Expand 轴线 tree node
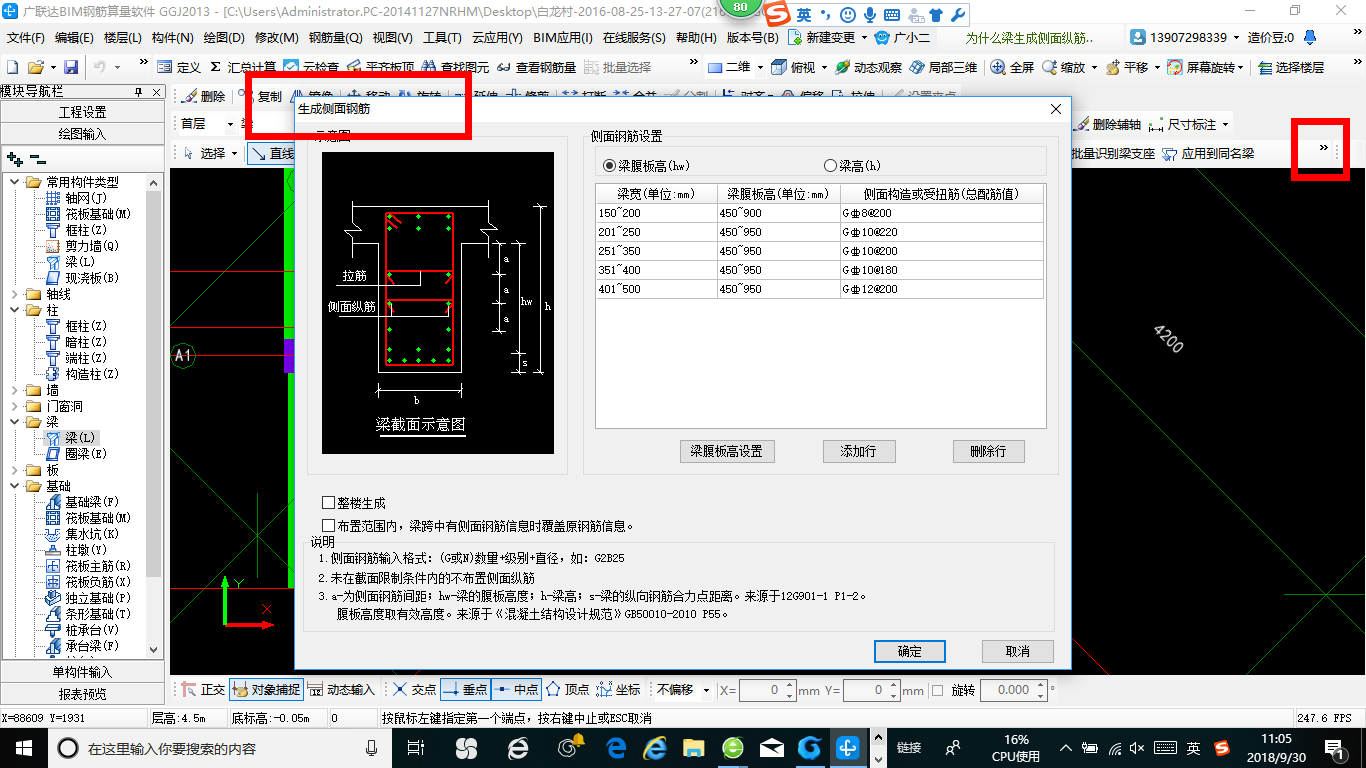This screenshot has height=768, width=1366. point(14,294)
